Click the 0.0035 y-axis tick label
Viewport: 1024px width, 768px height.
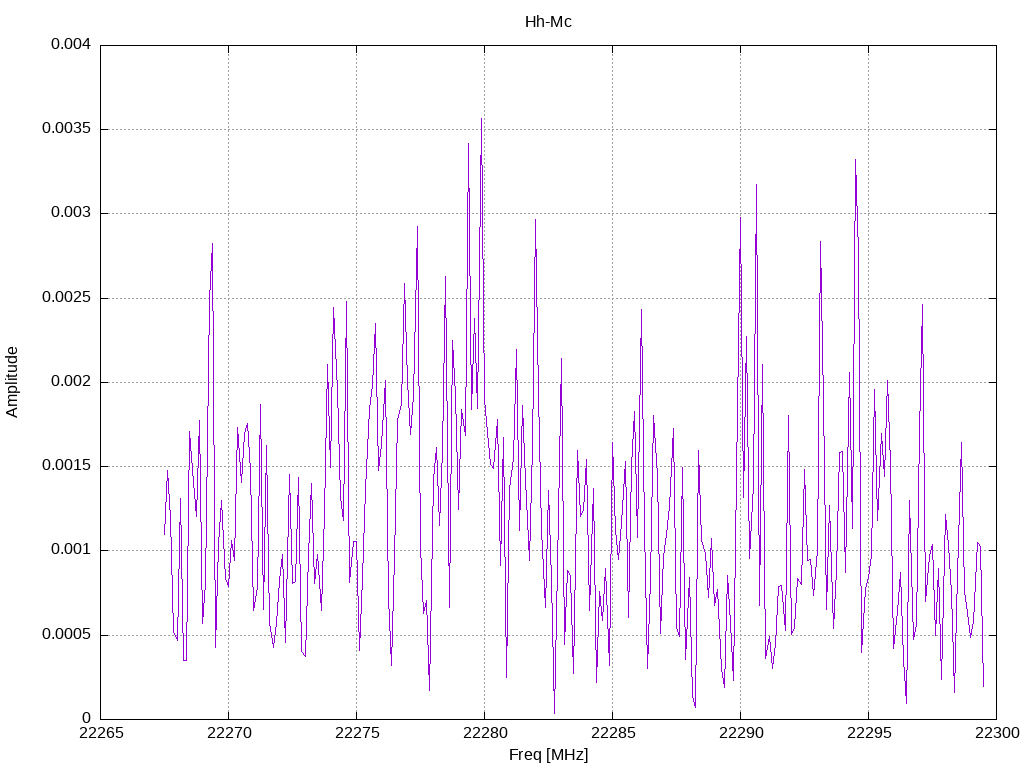point(67,129)
